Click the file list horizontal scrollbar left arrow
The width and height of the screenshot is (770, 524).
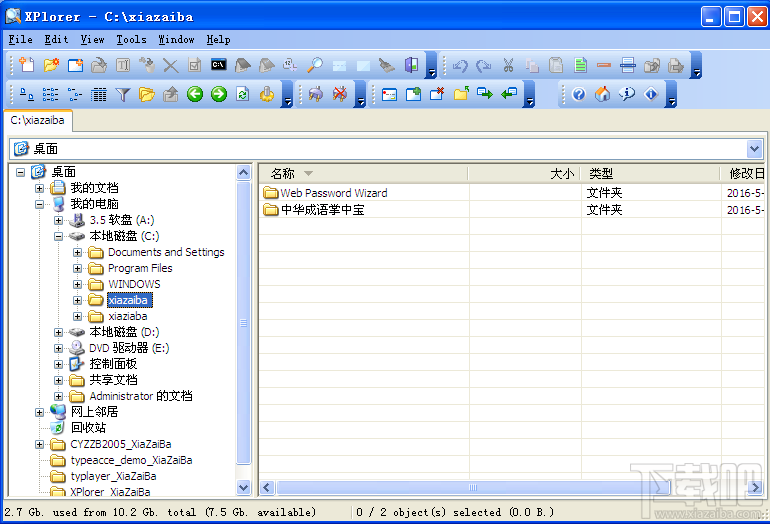pyautogui.click(x=267, y=487)
